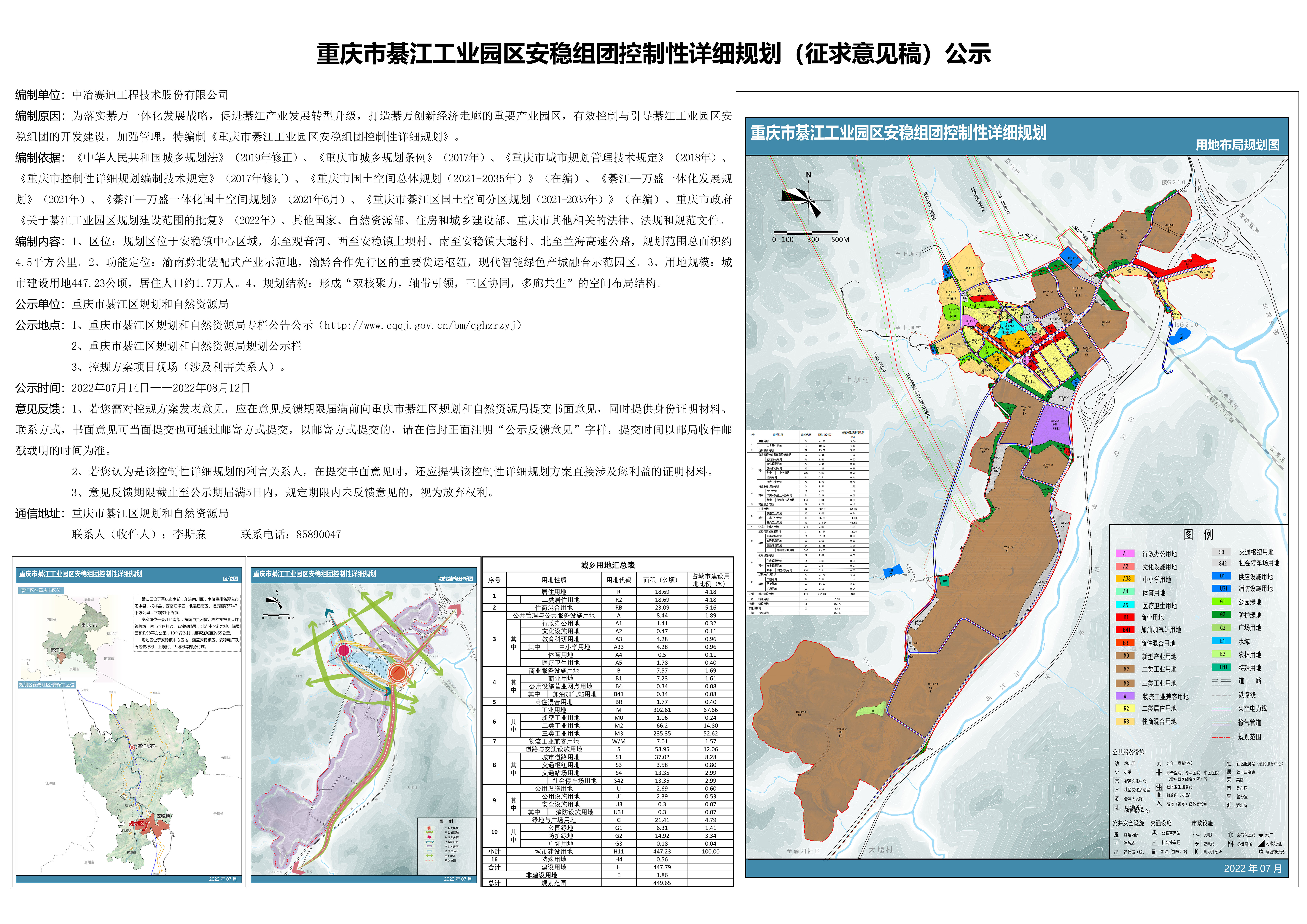Click the R2 二类居住用地 yellow swatch
The height and width of the screenshot is (924, 1307).
tap(1125, 708)
